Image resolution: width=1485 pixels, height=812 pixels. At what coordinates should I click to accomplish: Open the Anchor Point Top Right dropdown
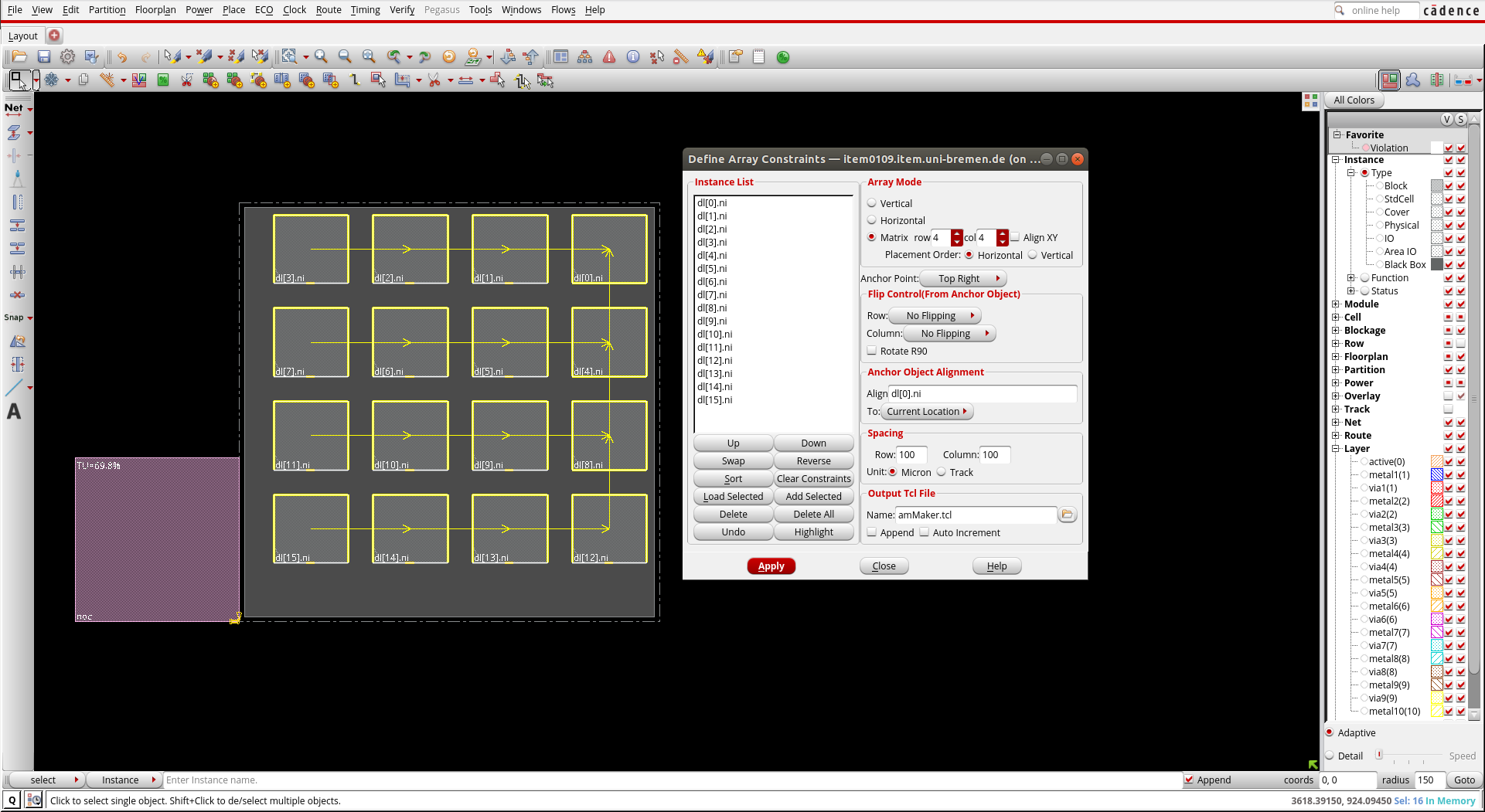(x=963, y=279)
